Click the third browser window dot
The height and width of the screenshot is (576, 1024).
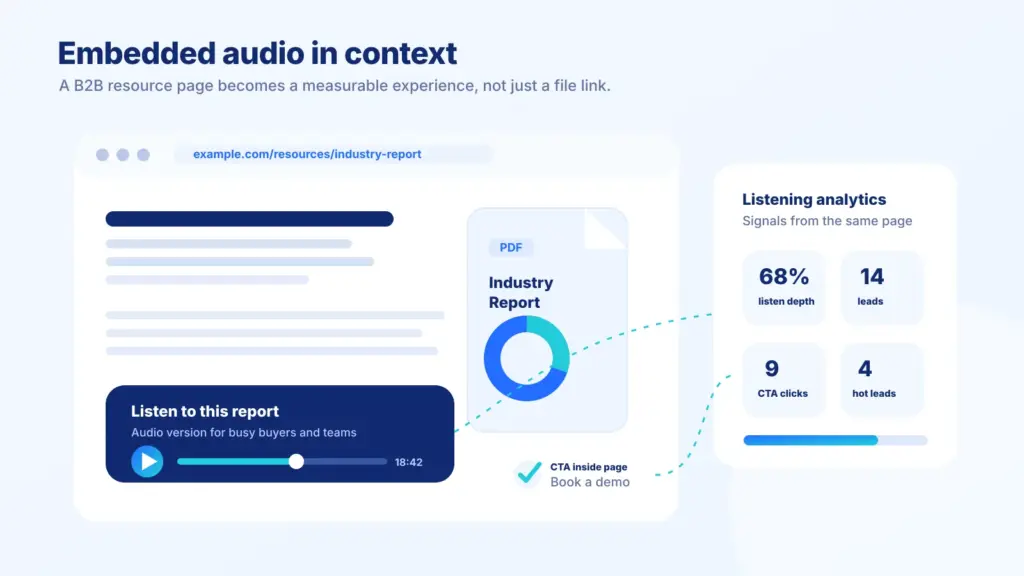point(143,155)
